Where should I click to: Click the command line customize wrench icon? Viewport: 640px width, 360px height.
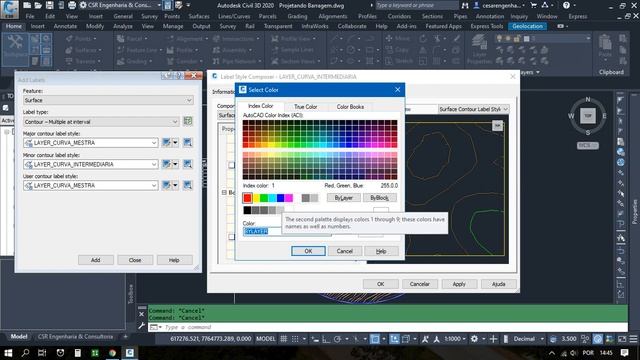click(x=142, y=326)
